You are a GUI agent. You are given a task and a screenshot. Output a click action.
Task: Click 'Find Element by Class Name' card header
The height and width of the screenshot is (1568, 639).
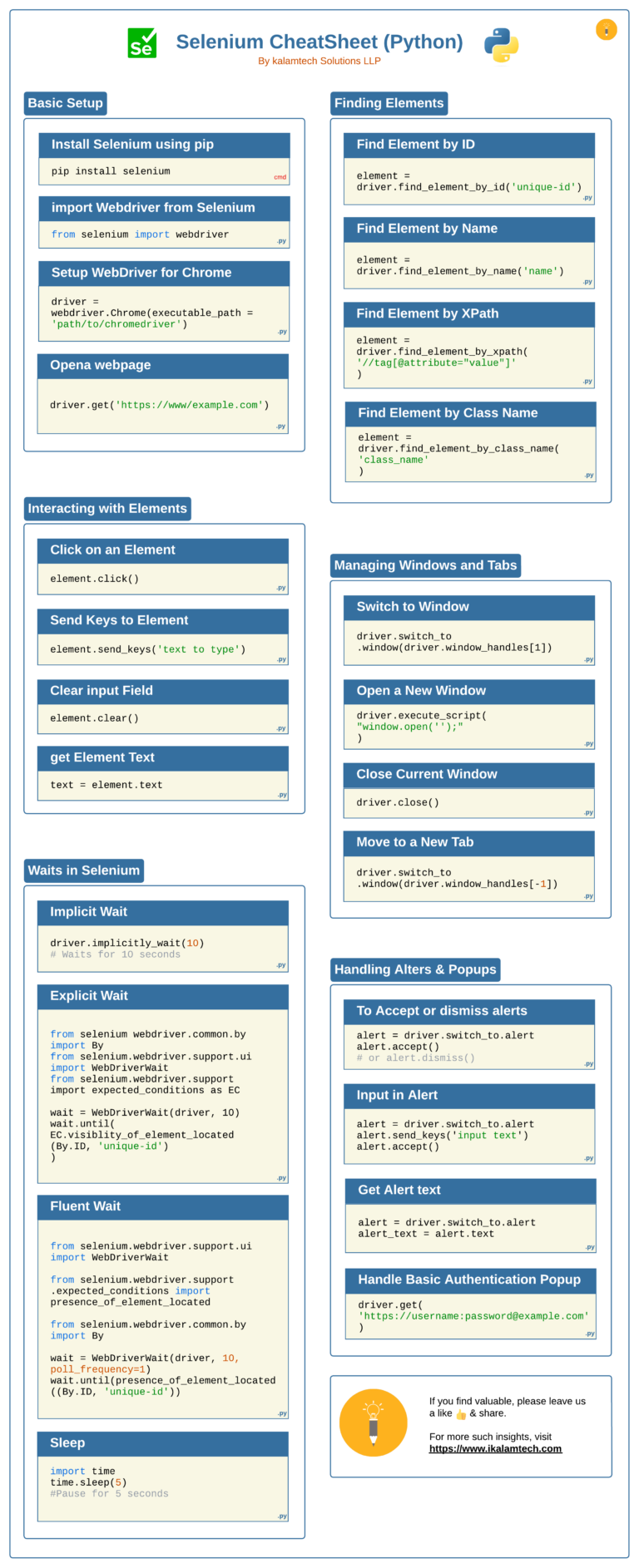pyautogui.click(x=472, y=414)
